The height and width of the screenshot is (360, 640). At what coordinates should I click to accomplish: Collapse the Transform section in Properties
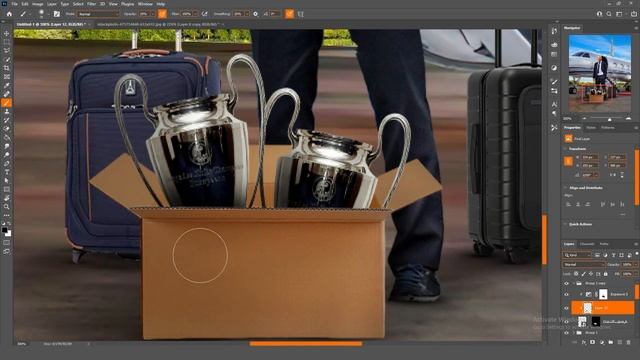566,149
